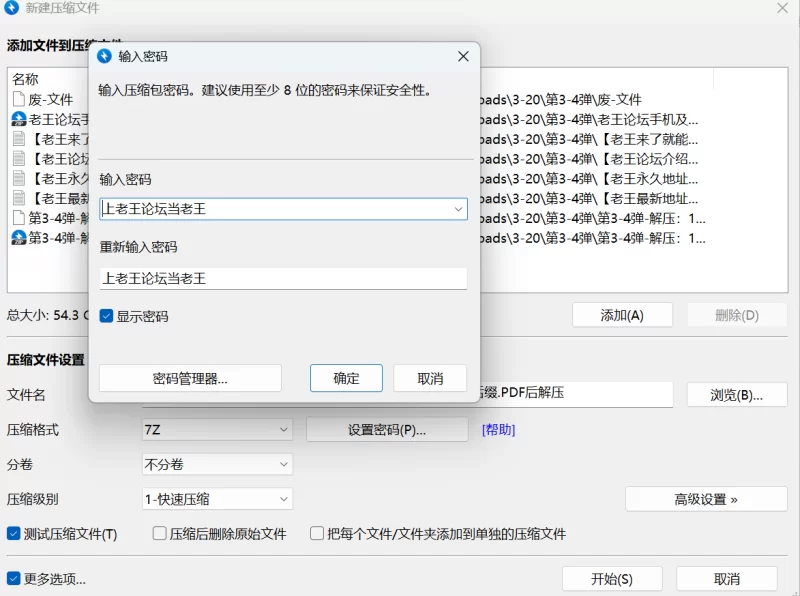Click the 输入密码 text field
This screenshot has width=800, height=596.
283,209
